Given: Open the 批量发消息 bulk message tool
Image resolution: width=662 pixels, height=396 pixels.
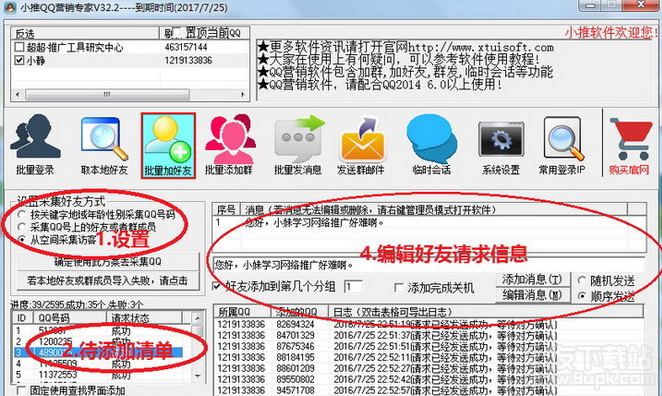Looking at the screenshot, I should pyautogui.click(x=298, y=145).
